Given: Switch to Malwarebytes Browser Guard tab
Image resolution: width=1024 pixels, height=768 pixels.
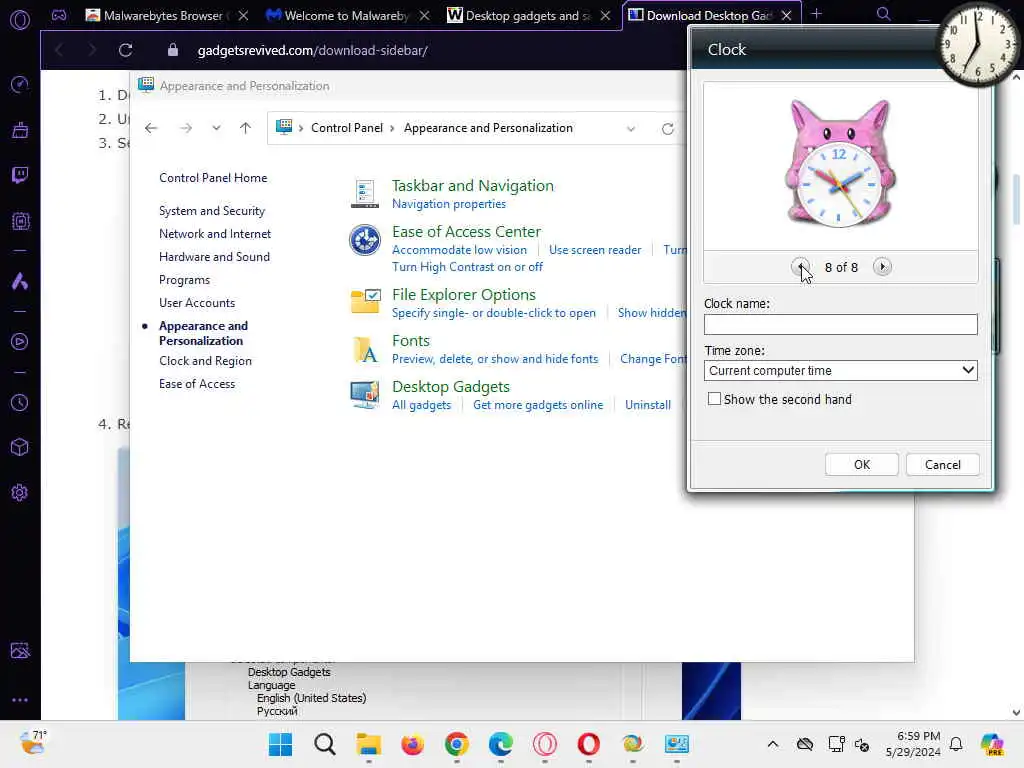Looking at the screenshot, I should coord(155,15).
